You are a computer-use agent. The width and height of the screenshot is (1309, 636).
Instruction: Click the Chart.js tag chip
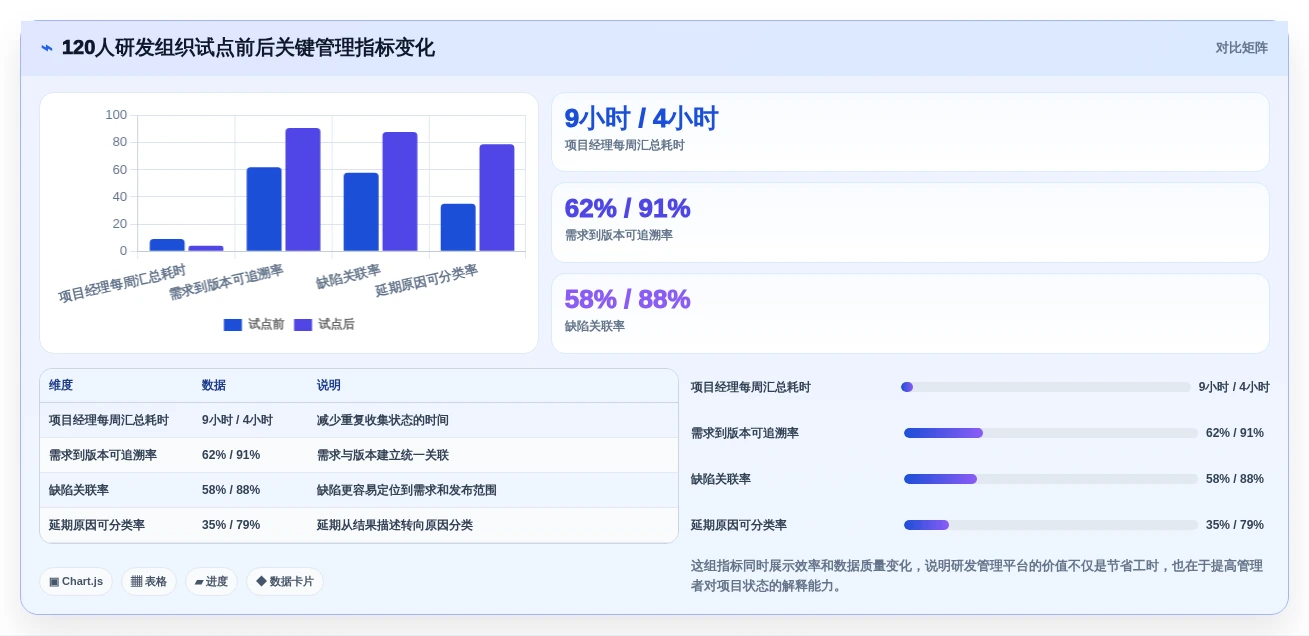pyautogui.click(x=76, y=581)
